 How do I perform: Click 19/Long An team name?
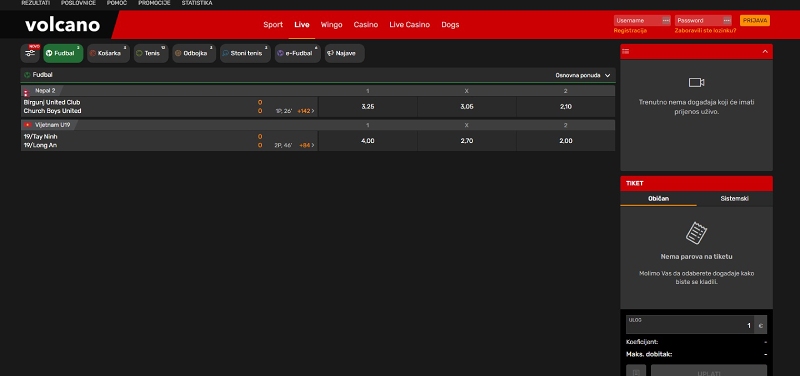(40, 145)
